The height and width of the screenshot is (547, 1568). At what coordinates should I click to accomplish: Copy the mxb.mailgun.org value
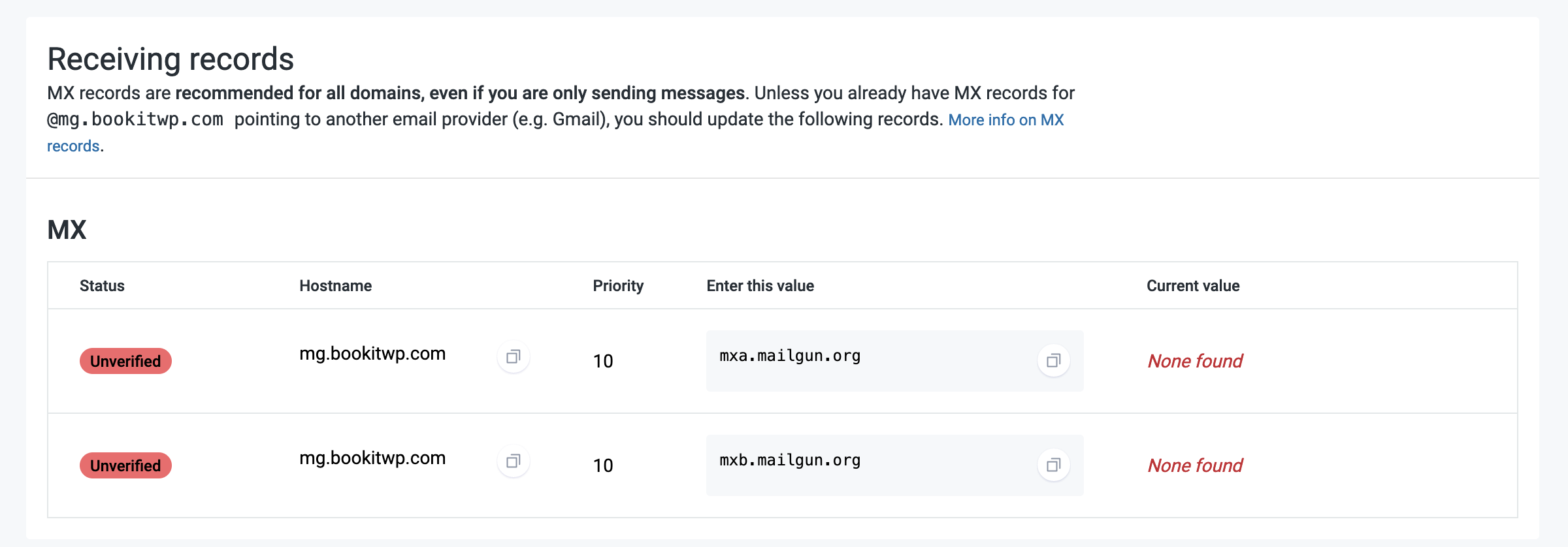tap(1053, 465)
